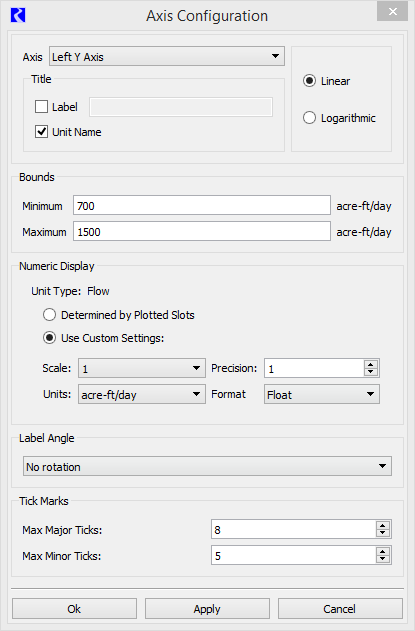The width and height of the screenshot is (415, 631).
Task: Enable the Label checkbox under Title
Action: (41, 107)
